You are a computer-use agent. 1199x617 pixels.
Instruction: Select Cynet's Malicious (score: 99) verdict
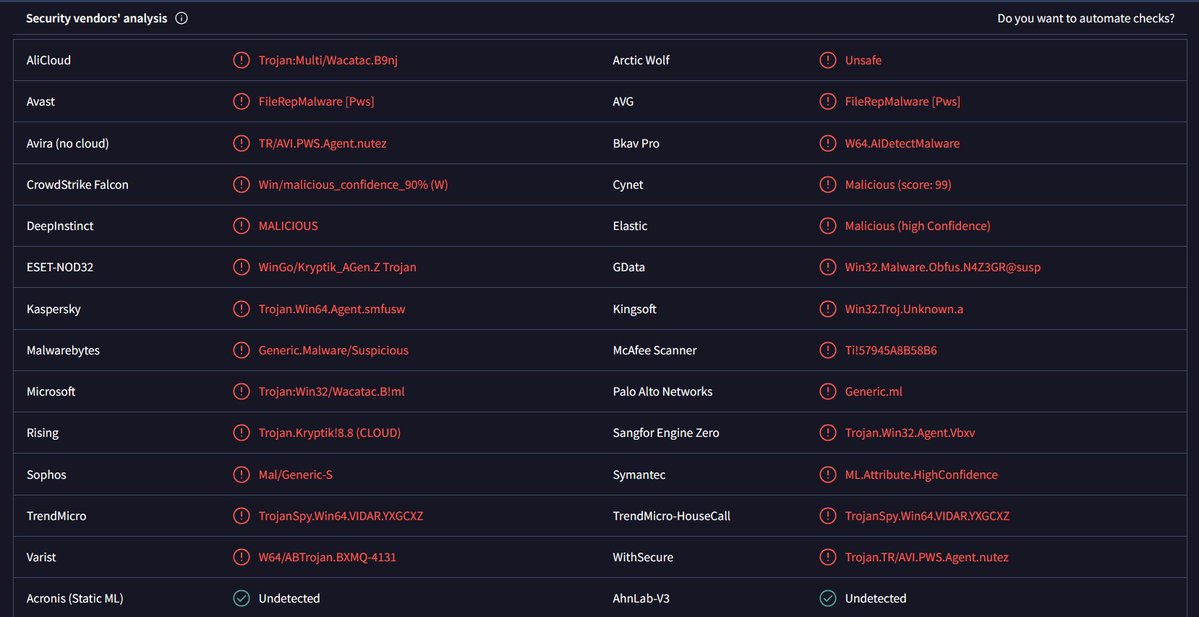click(x=898, y=184)
